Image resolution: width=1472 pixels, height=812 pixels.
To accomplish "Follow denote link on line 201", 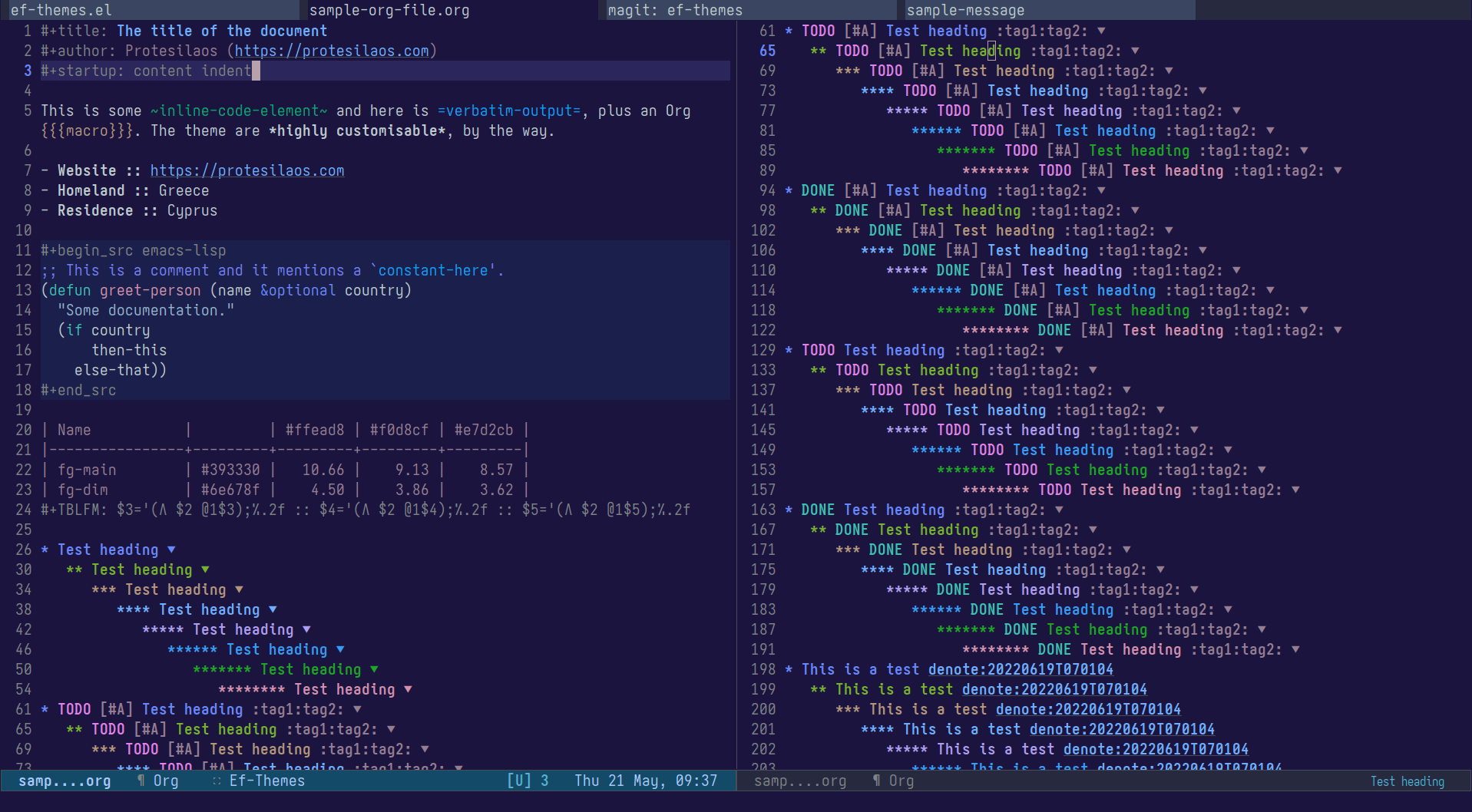I will point(1122,729).
